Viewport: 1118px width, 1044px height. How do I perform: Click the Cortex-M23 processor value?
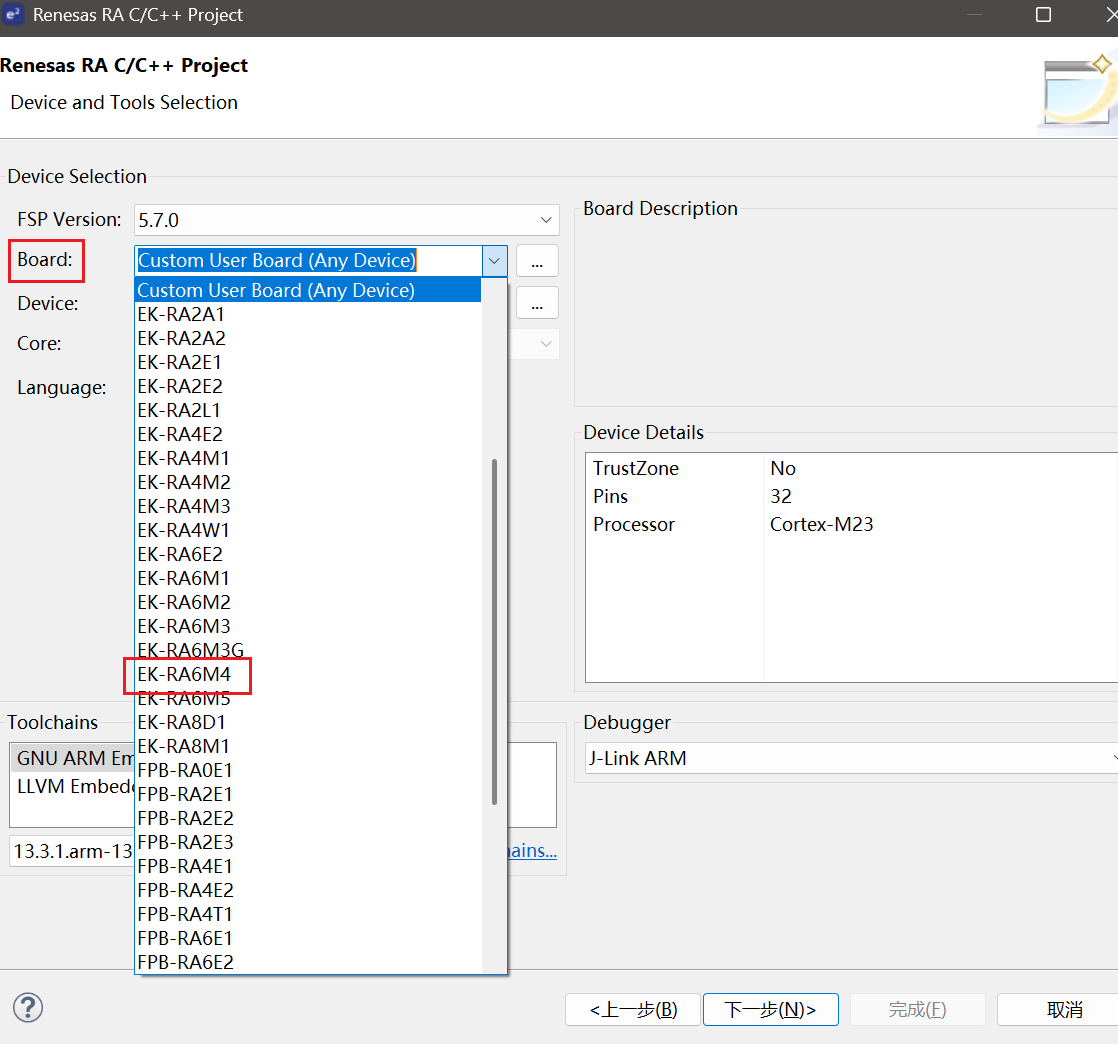point(821,524)
